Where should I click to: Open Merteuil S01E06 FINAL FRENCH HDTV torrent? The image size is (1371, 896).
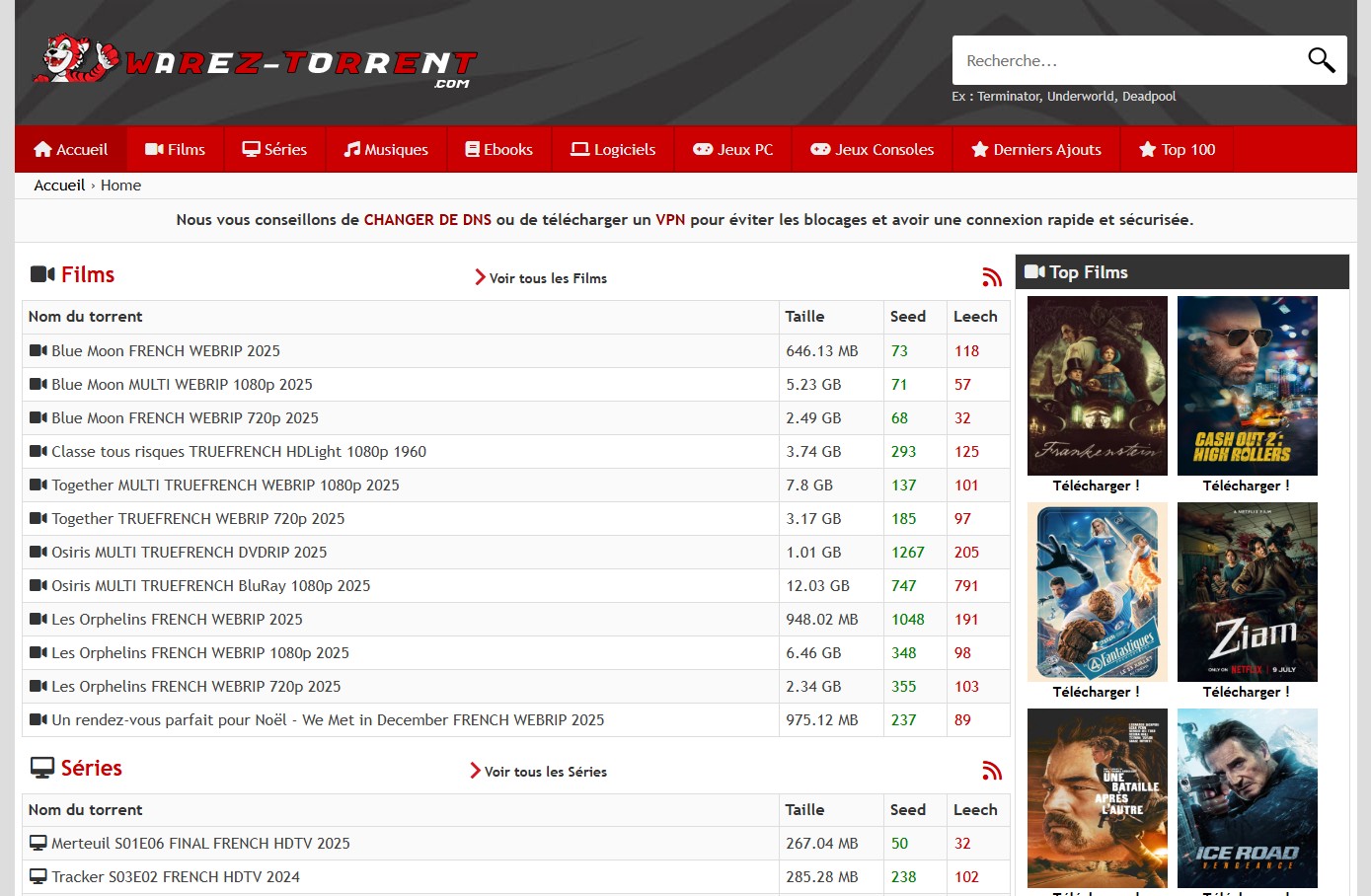(x=200, y=844)
